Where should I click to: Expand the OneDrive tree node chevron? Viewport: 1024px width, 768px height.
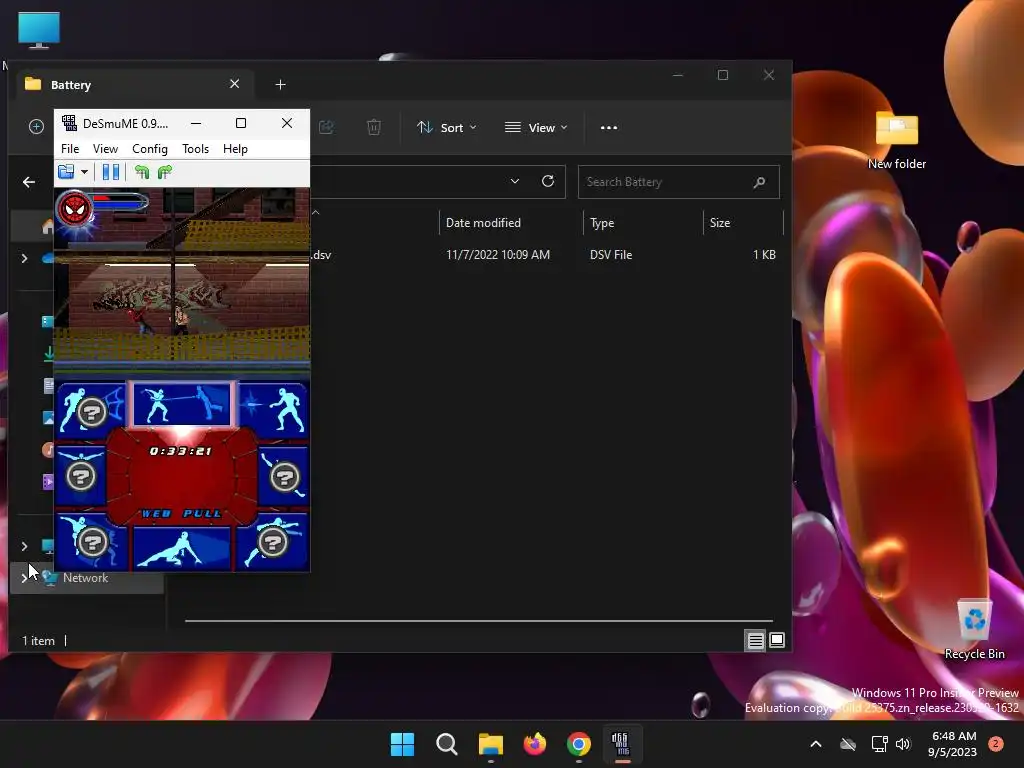click(24, 258)
